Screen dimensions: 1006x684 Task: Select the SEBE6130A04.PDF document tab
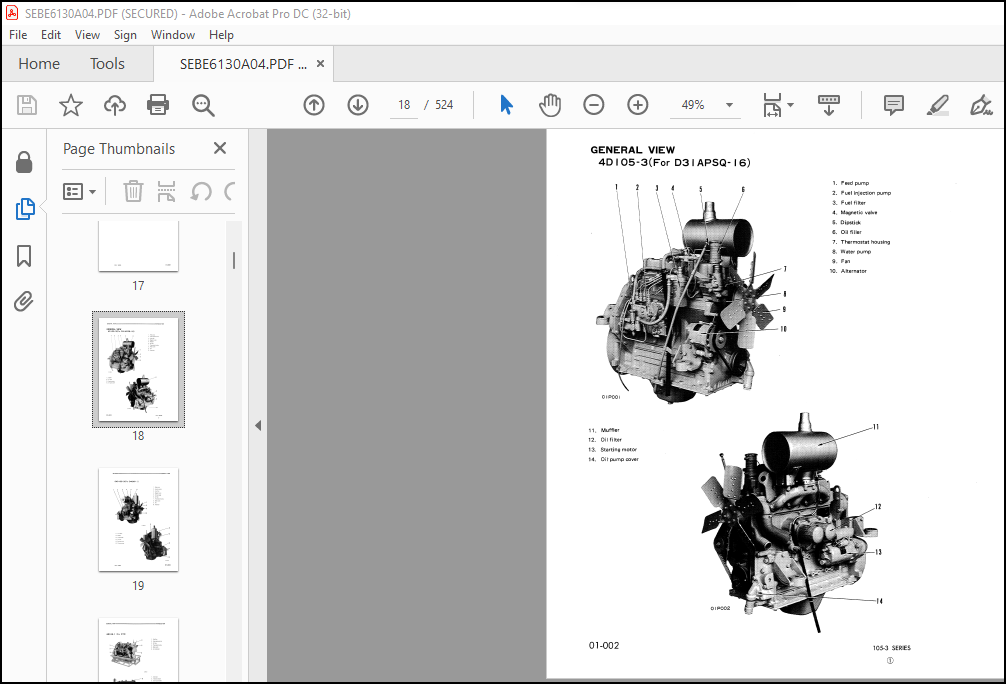coord(243,64)
